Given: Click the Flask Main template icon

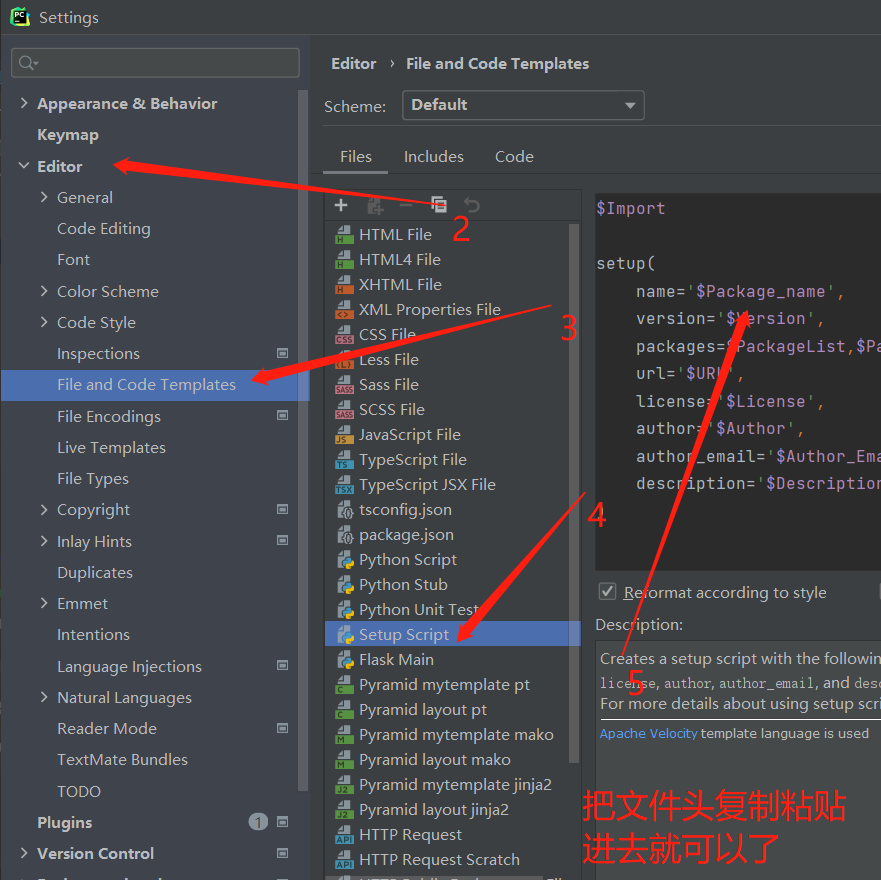Looking at the screenshot, I should click(344, 660).
